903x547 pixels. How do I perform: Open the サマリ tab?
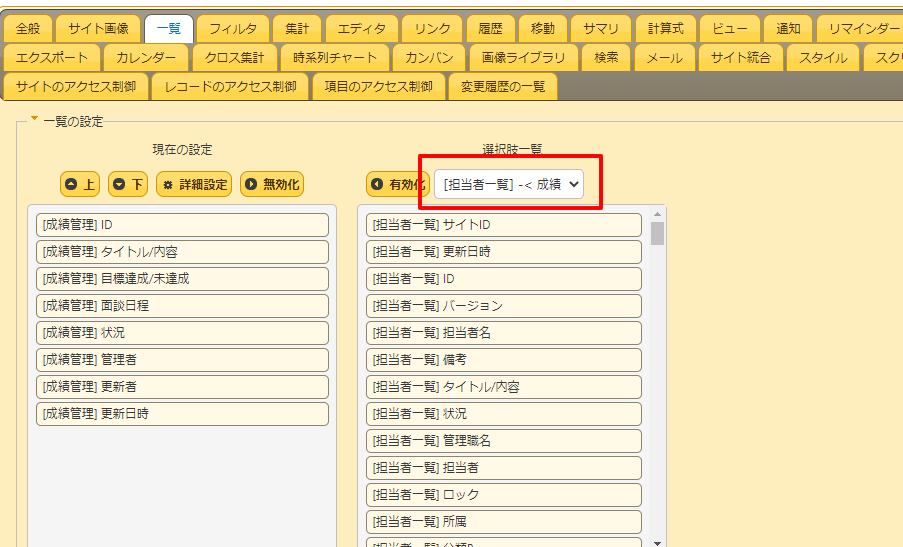pyautogui.click(x=601, y=28)
